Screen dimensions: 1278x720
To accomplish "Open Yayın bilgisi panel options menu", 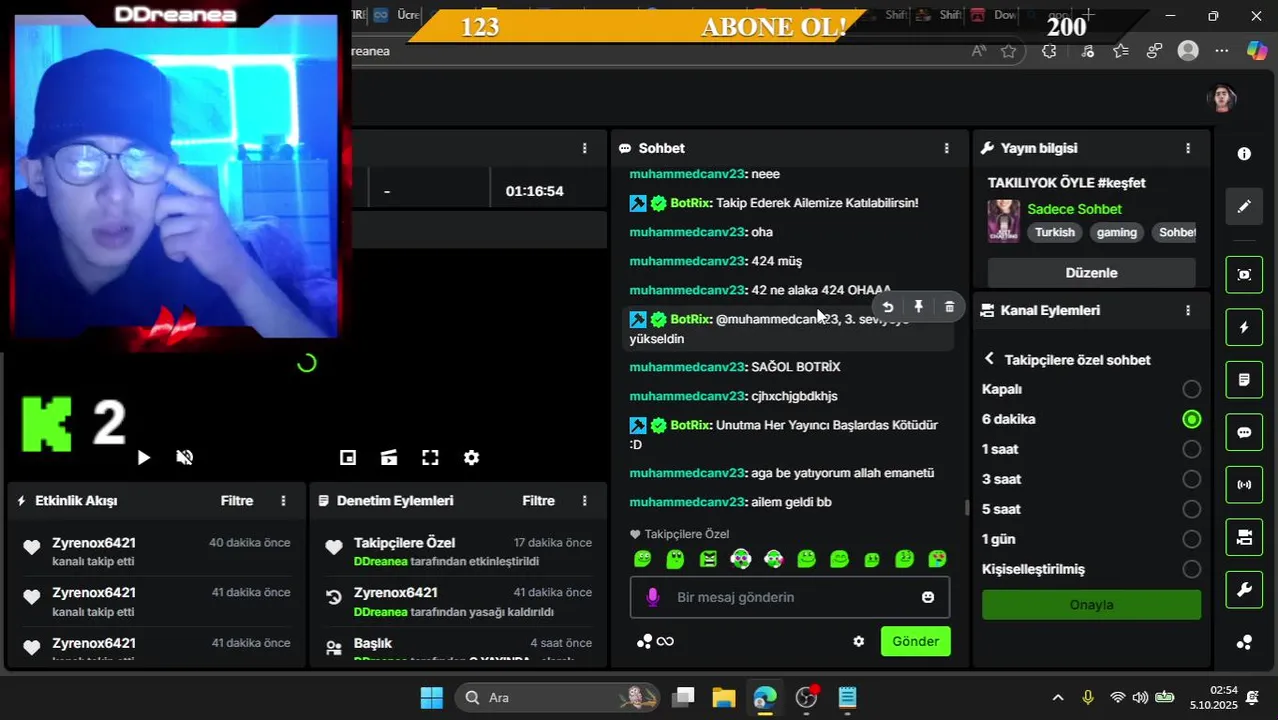I will [x=1187, y=148].
